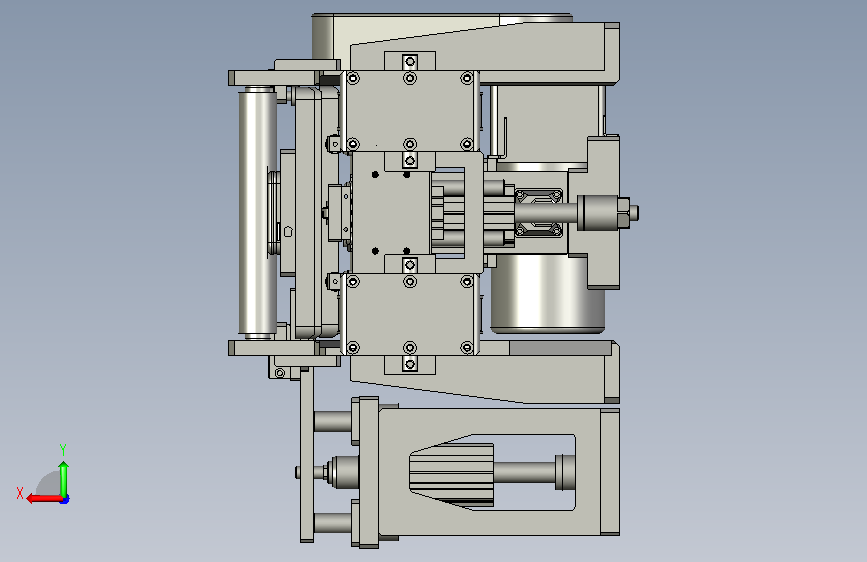The width and height of the screenshot is (867, 562).
Task: Select the long vertical roller on the model's left
Action: (x=258, y=213)
